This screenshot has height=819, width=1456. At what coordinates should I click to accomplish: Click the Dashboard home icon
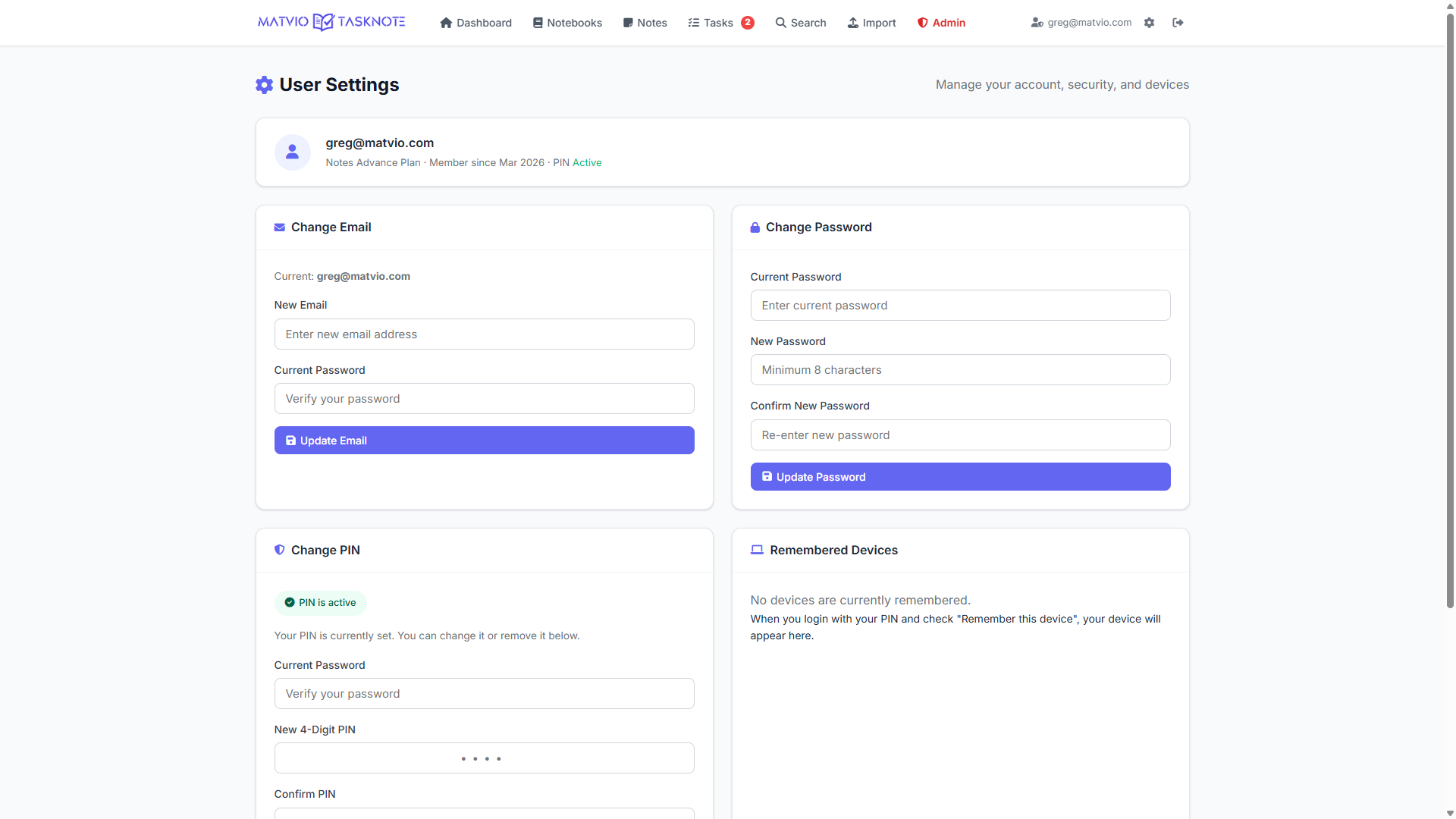coord(446,23)
